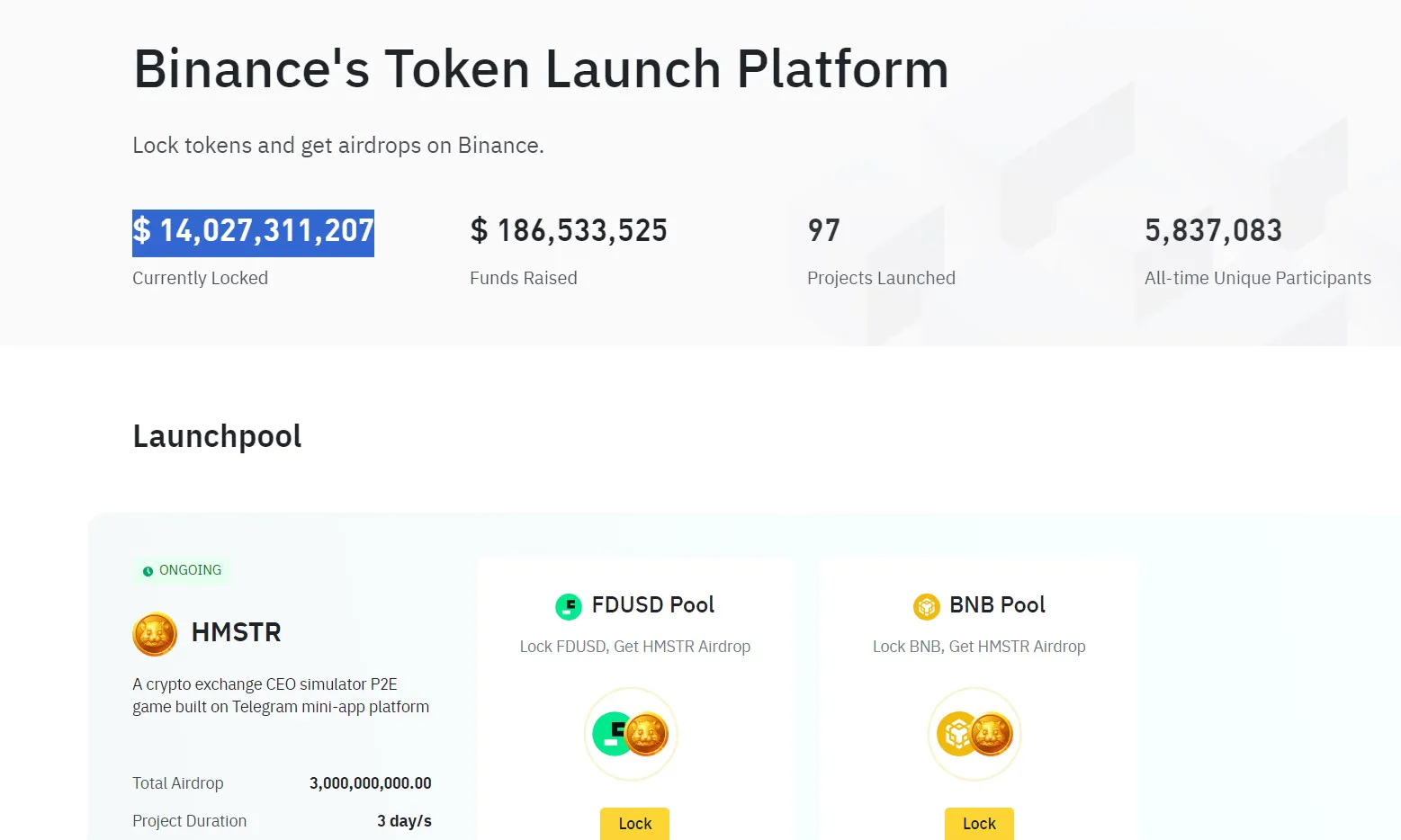Click the Lock tokens and get airdrops subtitle

coord(338,146)
